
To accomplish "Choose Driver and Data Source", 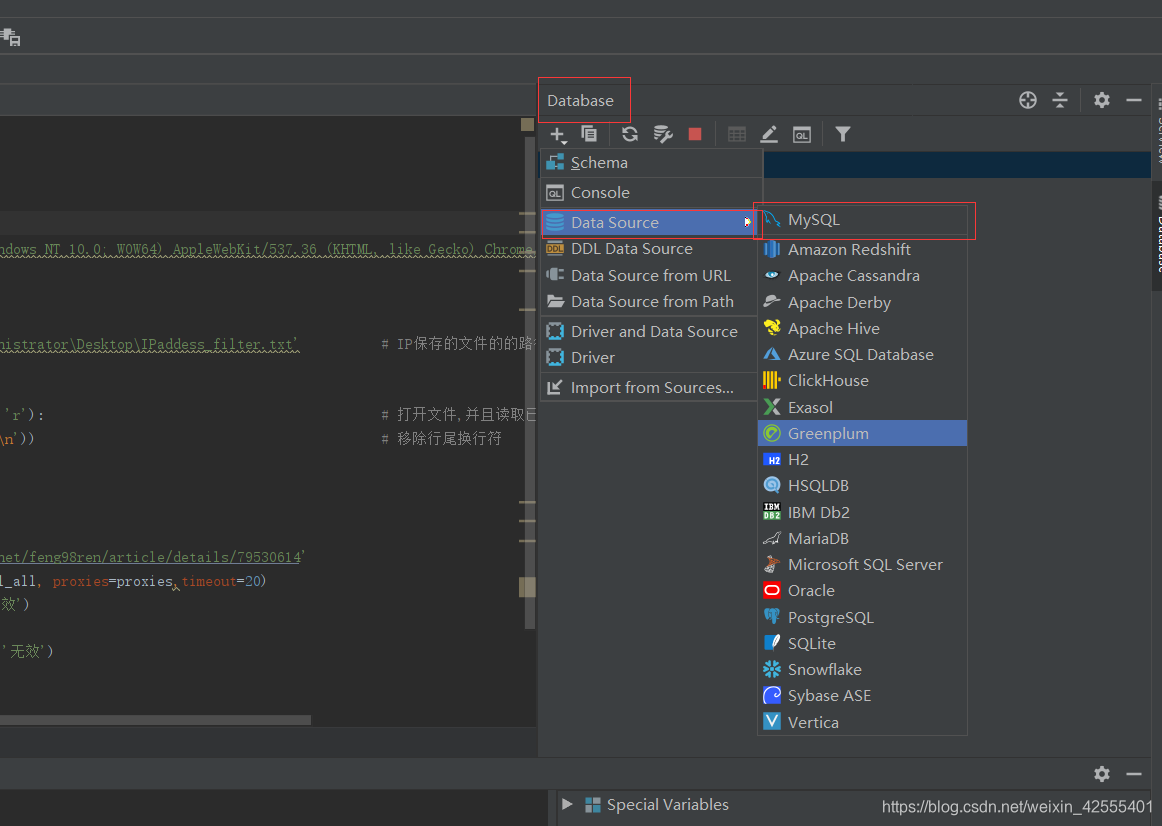I will (x=648, y=332).
